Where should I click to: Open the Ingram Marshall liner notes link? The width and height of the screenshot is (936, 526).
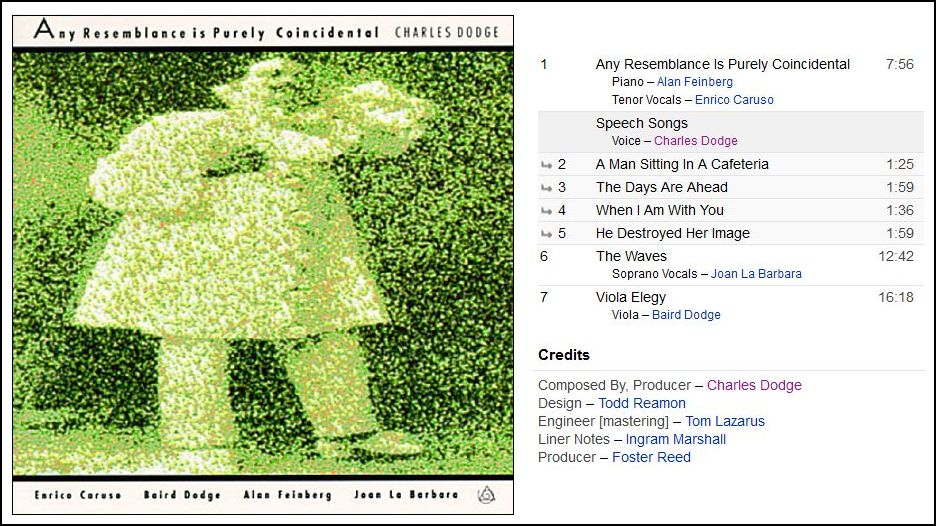pos(676,439)
